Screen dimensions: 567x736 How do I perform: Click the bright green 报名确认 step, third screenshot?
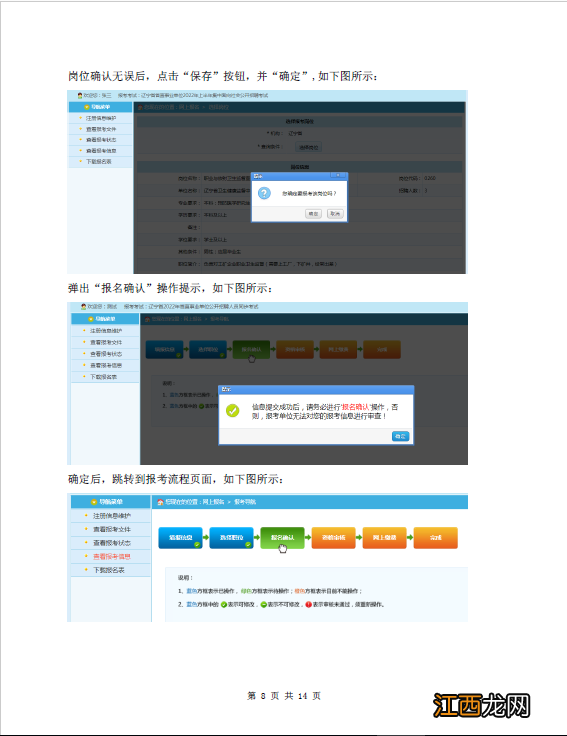(283, 538)
